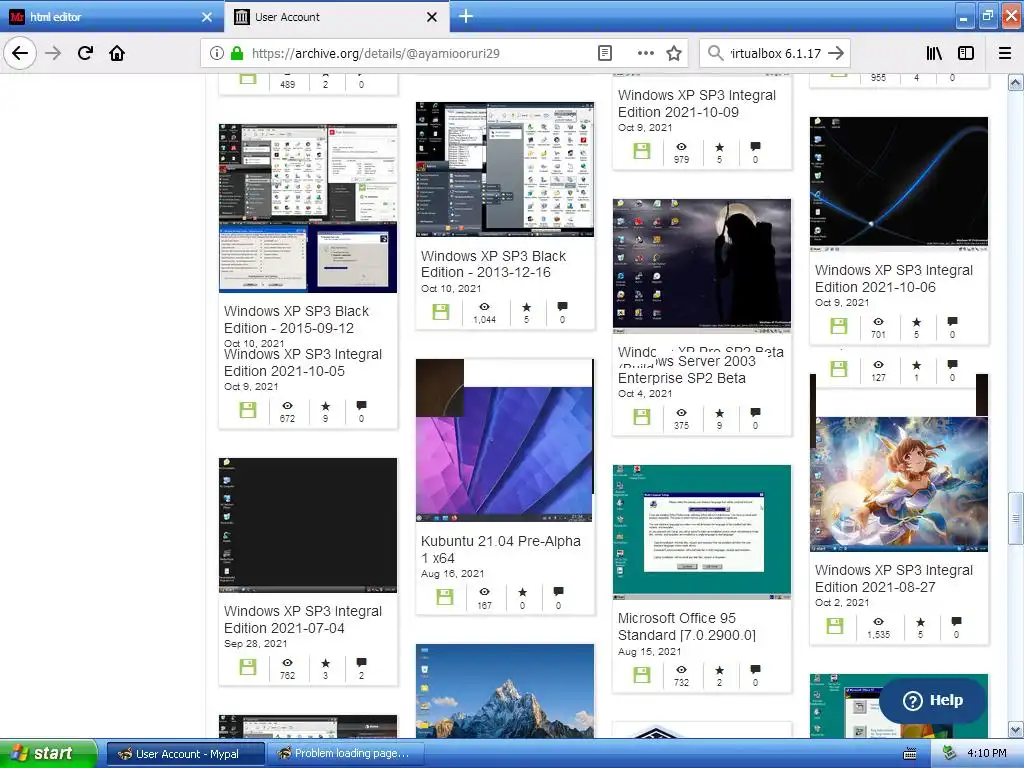Open Kubuntu 21.04 Pre-Alpha 1 x64 link

click(500, 550)
